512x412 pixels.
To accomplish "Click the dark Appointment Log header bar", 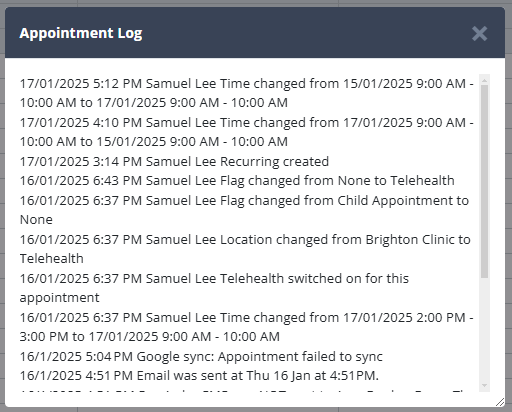I will pyautogui.click(x=255, y=33).
